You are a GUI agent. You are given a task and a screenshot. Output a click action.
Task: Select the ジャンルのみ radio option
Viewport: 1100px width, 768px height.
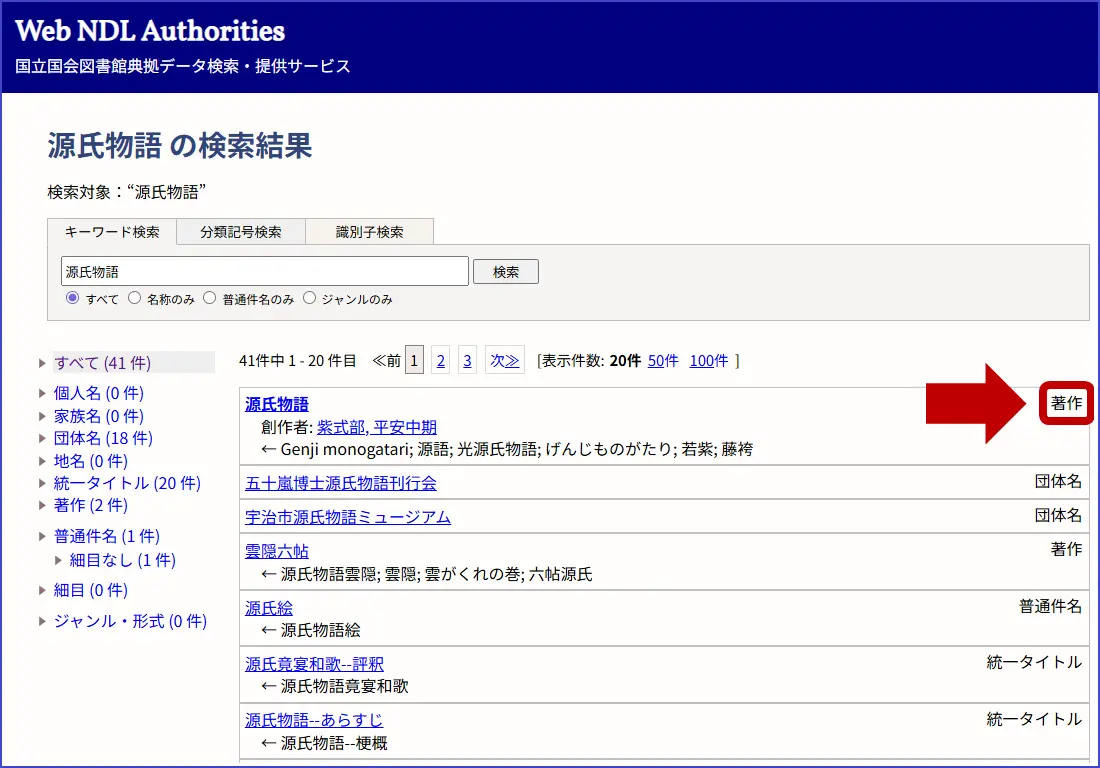click(309, 298)
